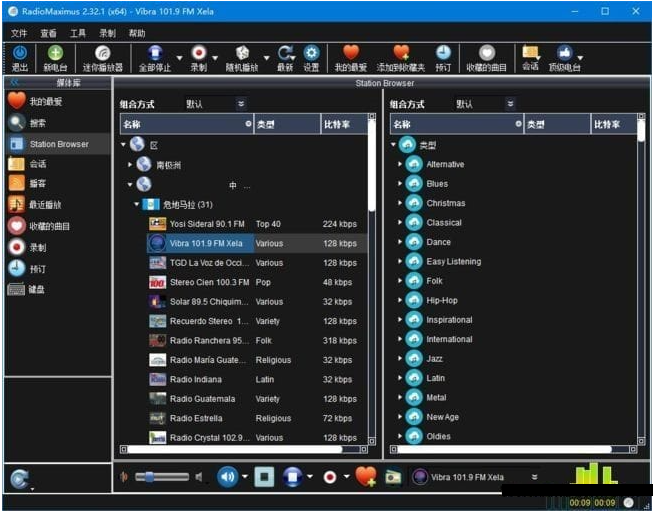Sort left list by 比特率 column header
653x514 pixels.
[x=344, y=124]
